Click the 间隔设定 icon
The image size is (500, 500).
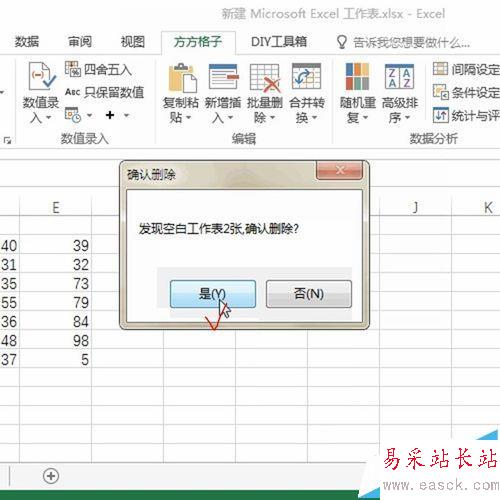pyautogui.click(x=440, y=69)
